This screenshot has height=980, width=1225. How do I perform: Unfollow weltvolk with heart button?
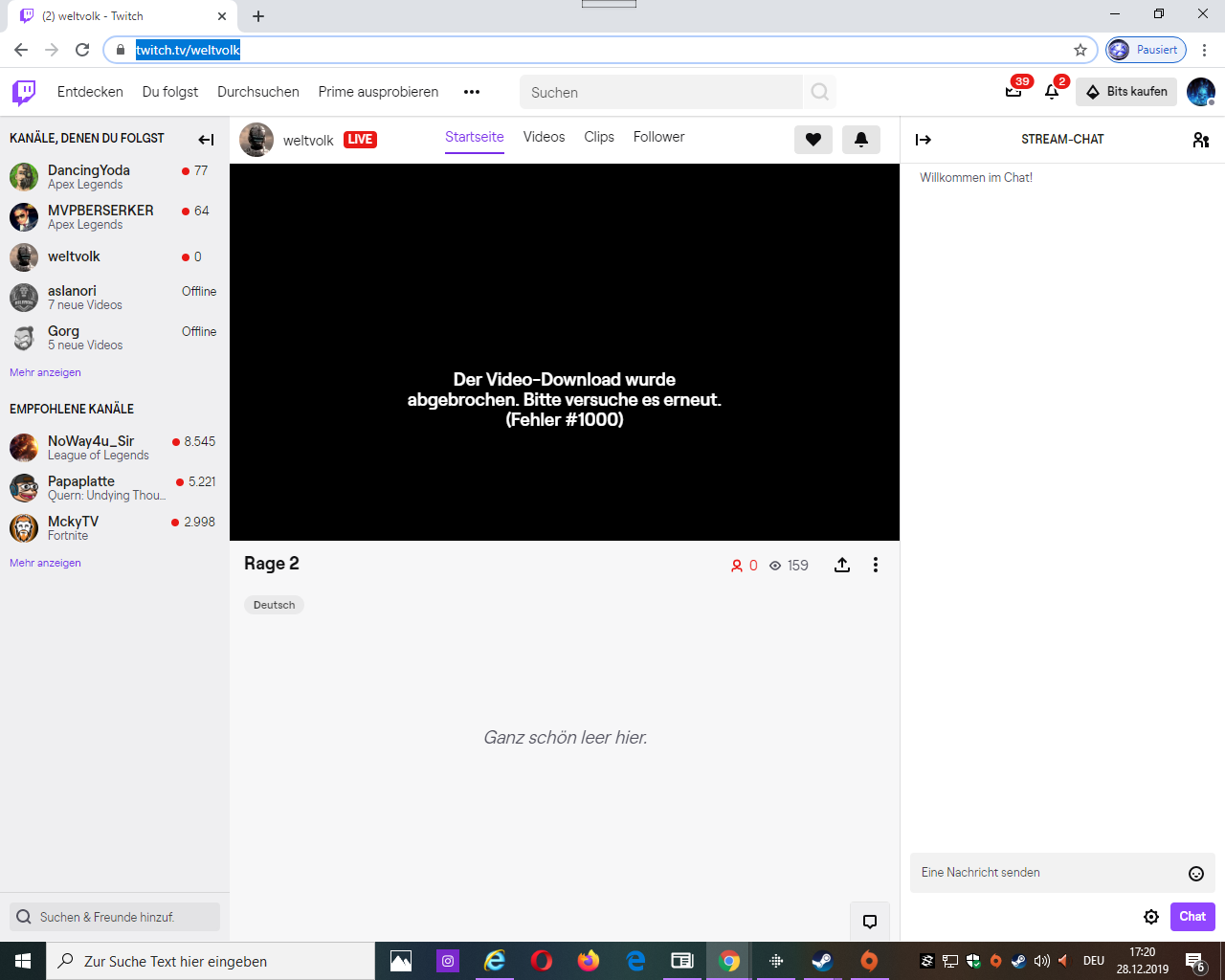click(813, 140)
